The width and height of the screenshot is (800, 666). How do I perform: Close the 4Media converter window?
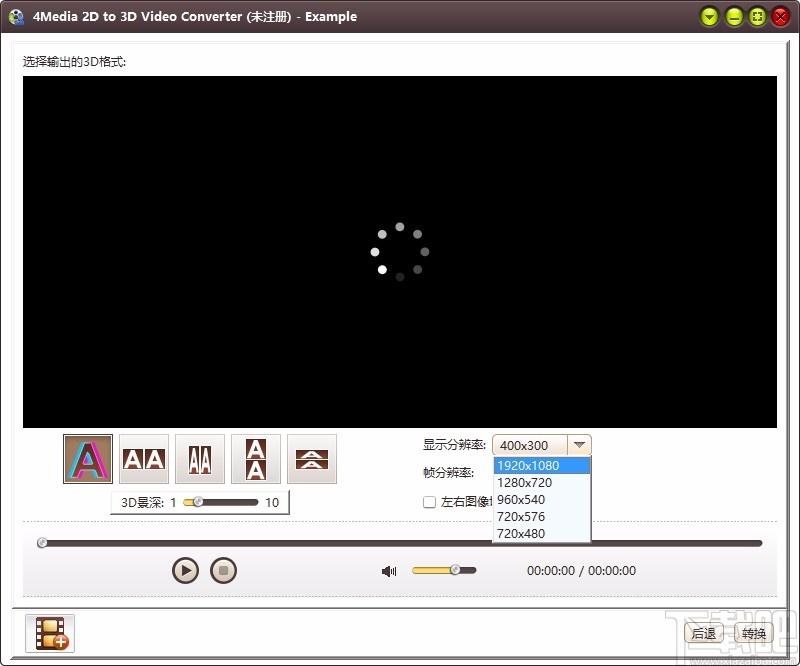click(x=781, y=17)
